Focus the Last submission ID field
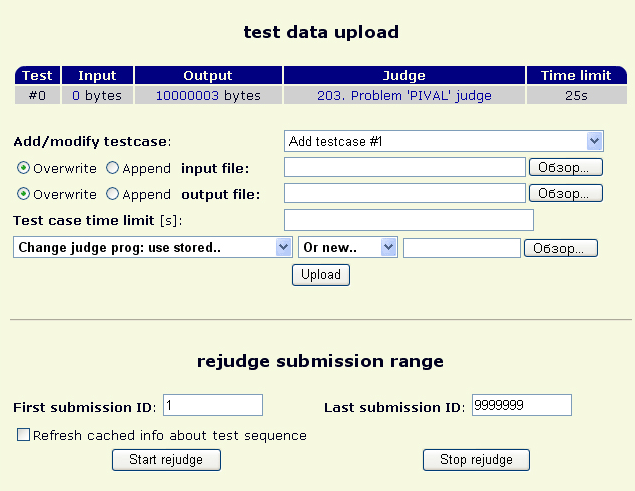635x491 pixels. click(522, 405)
